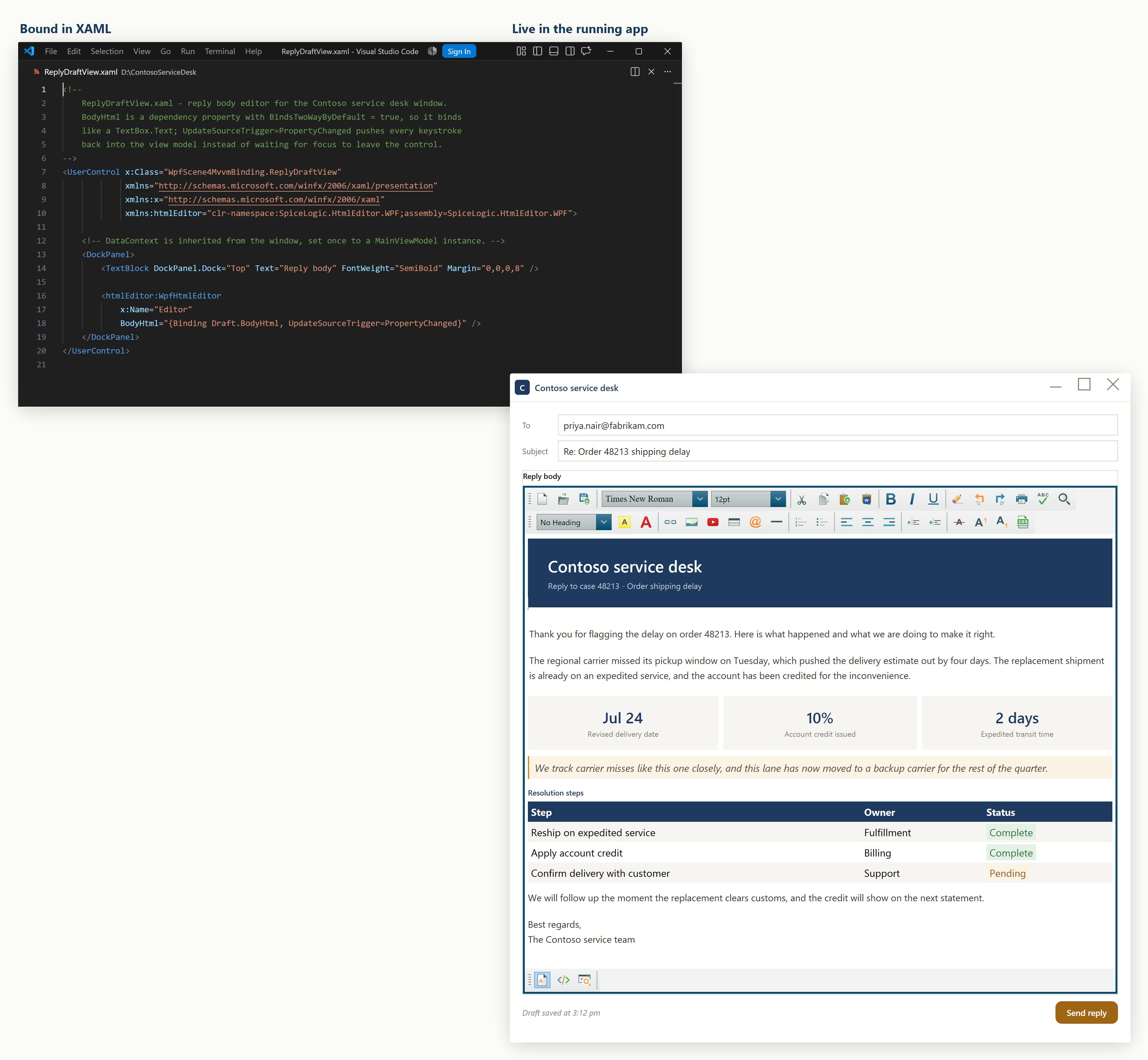Click the New document icon in the editor toolbar
The height and width of the screenshot is (1060, 1148).
click(542, 499)
